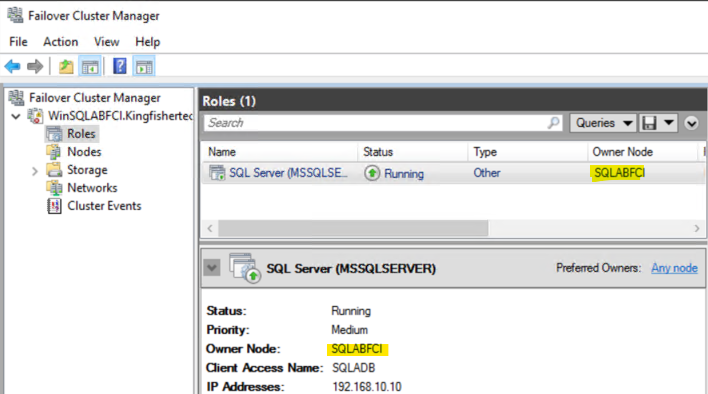Viewport: 708px width, 394px height.
Task: Click the Client Access Name value SQLADB
Action: click(354, 368)
